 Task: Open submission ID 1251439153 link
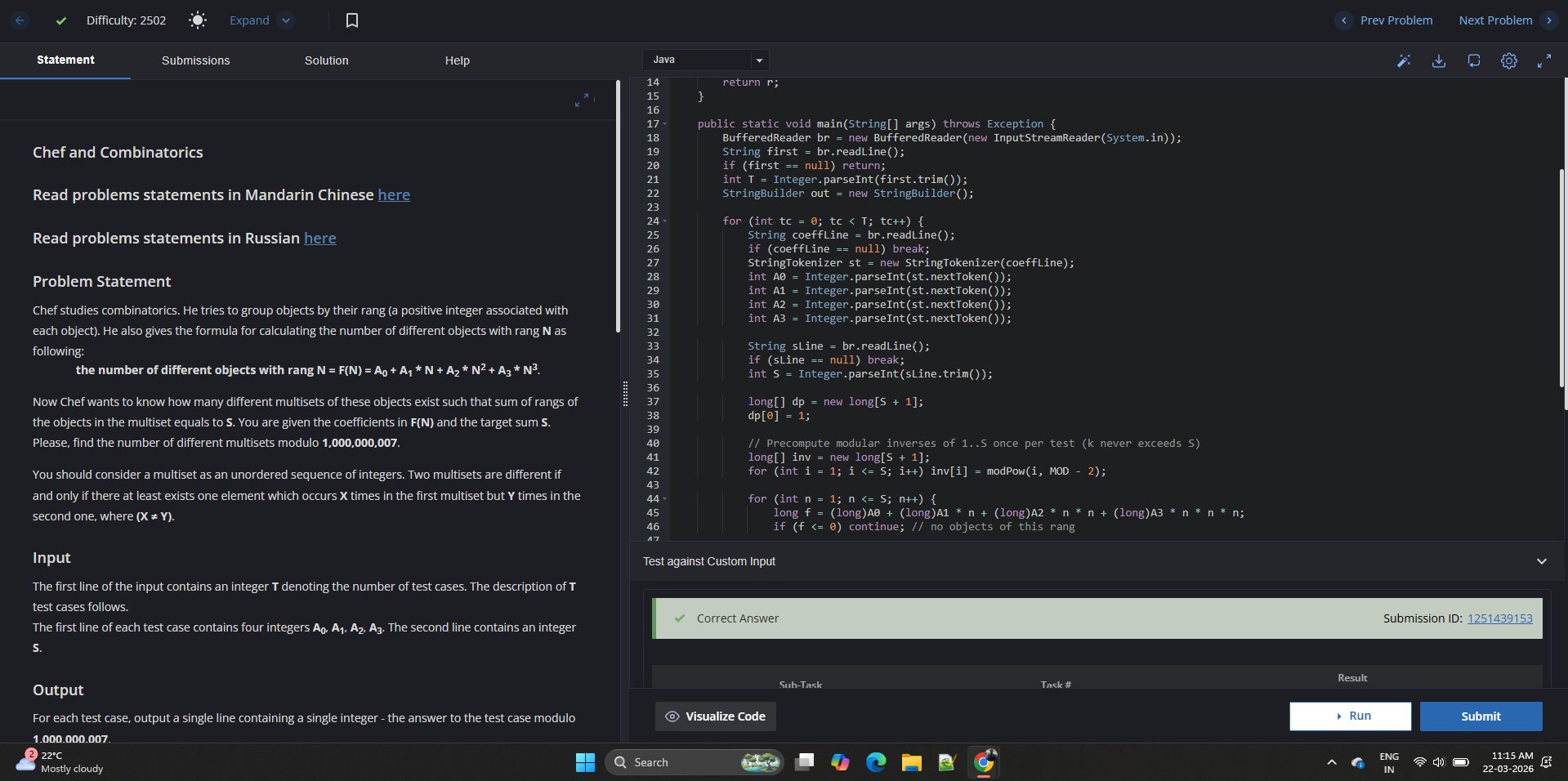1499,618
